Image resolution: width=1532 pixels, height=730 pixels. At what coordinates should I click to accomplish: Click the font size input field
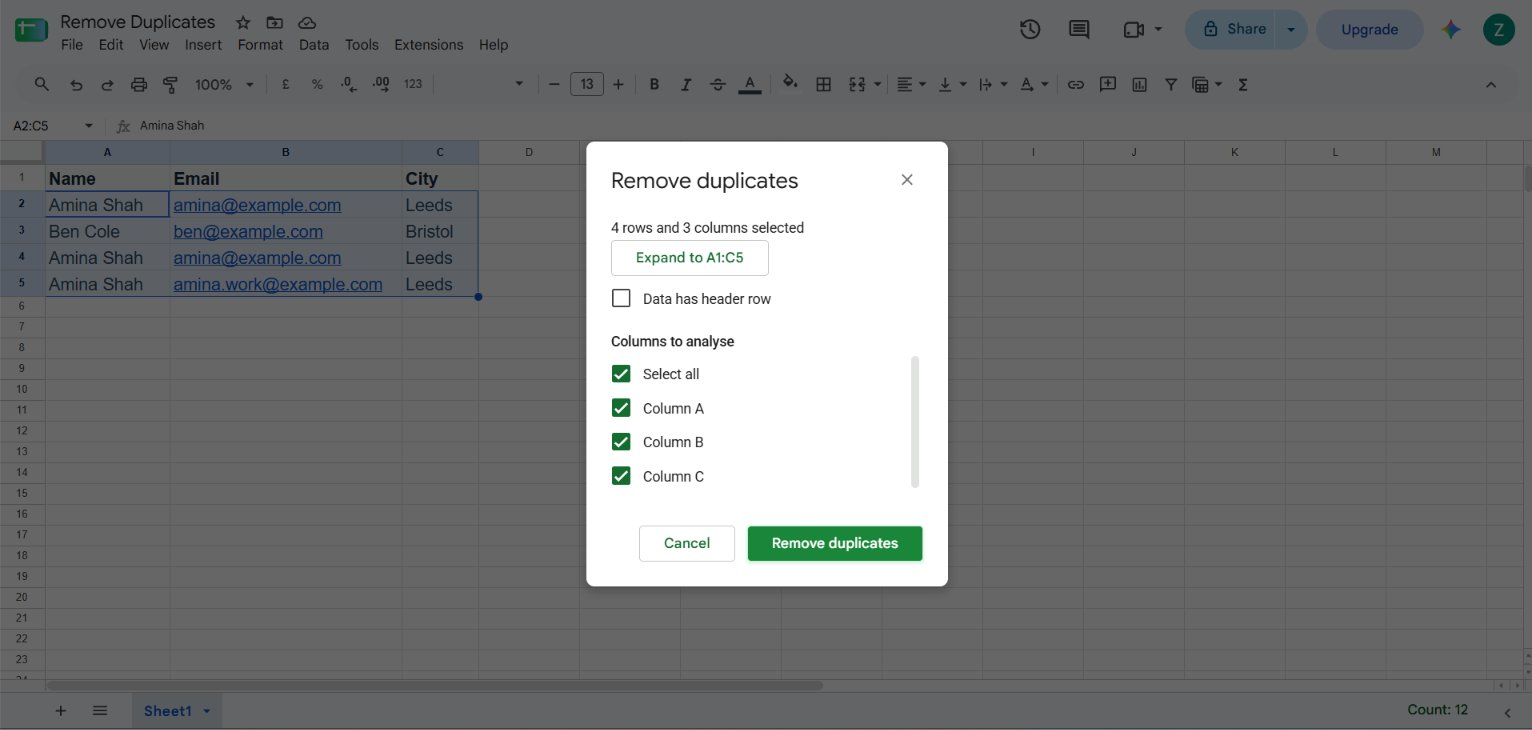point(586,85)
